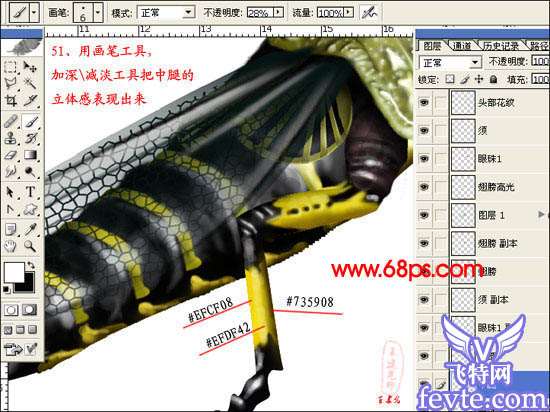Enable airbrush mode in options bar
The height and width of the screenshot is (412, 550).
pyautogui.click(x=368, y=13)
